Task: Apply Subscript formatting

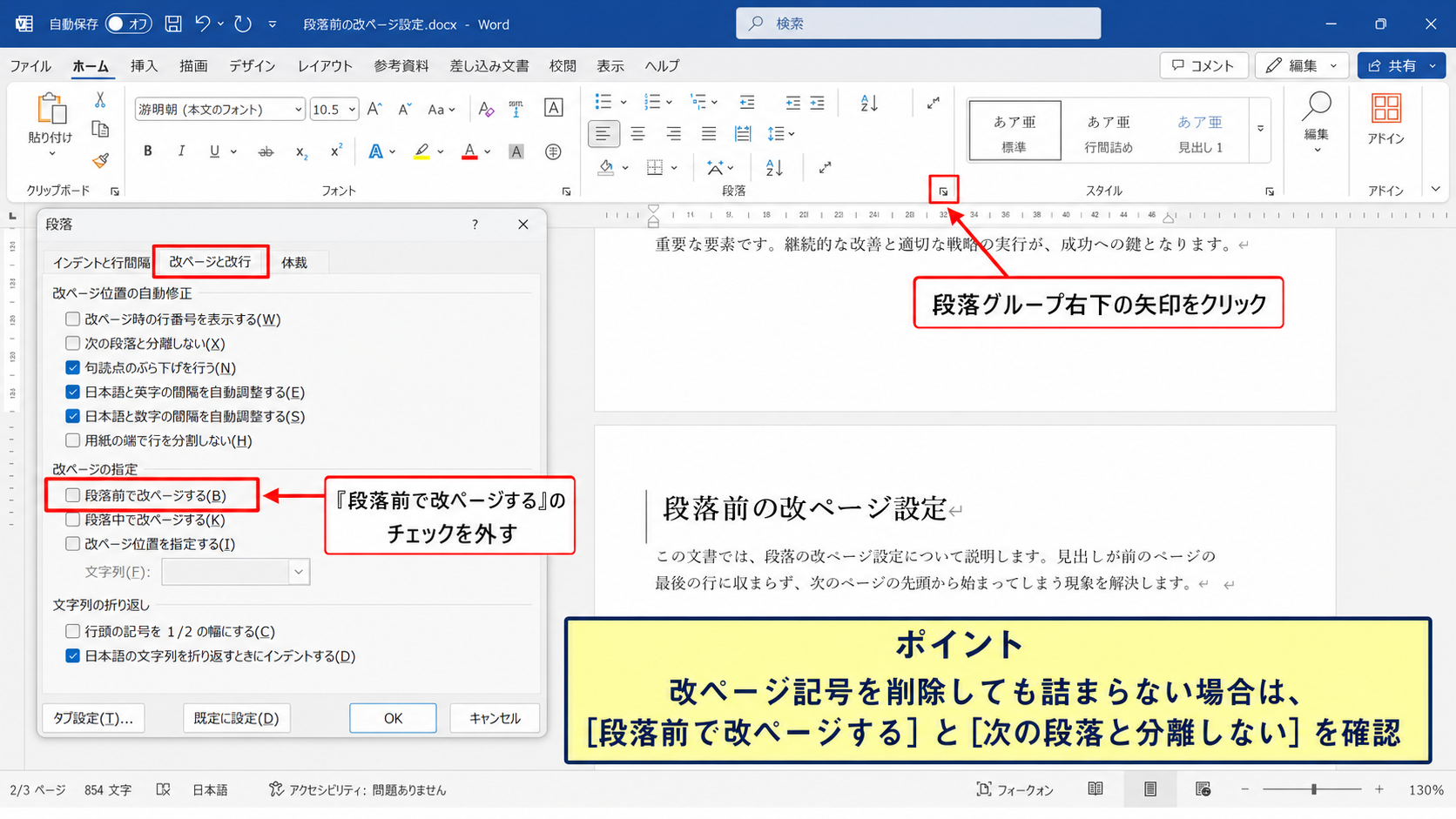Action: 301,152
